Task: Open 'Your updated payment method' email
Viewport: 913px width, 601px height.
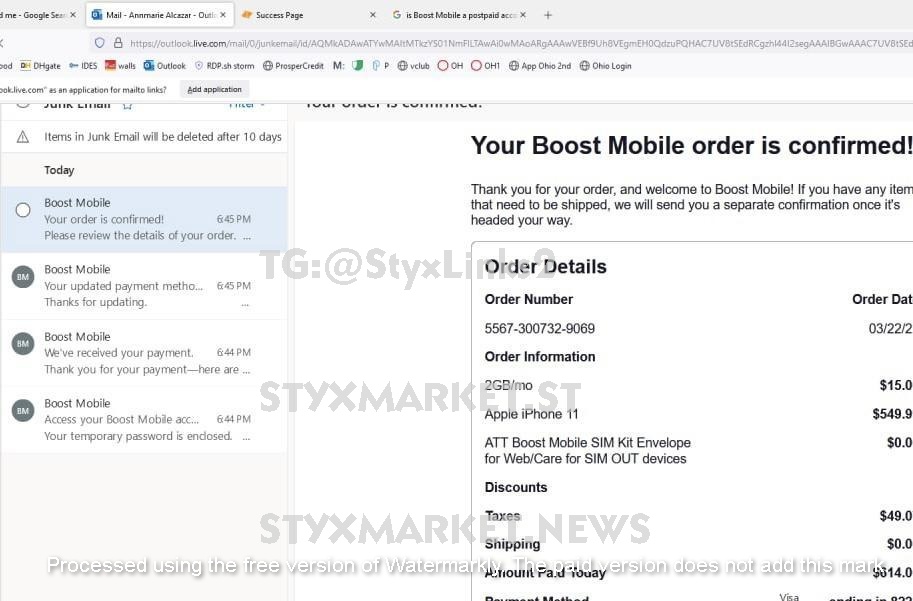Action: 144,286
